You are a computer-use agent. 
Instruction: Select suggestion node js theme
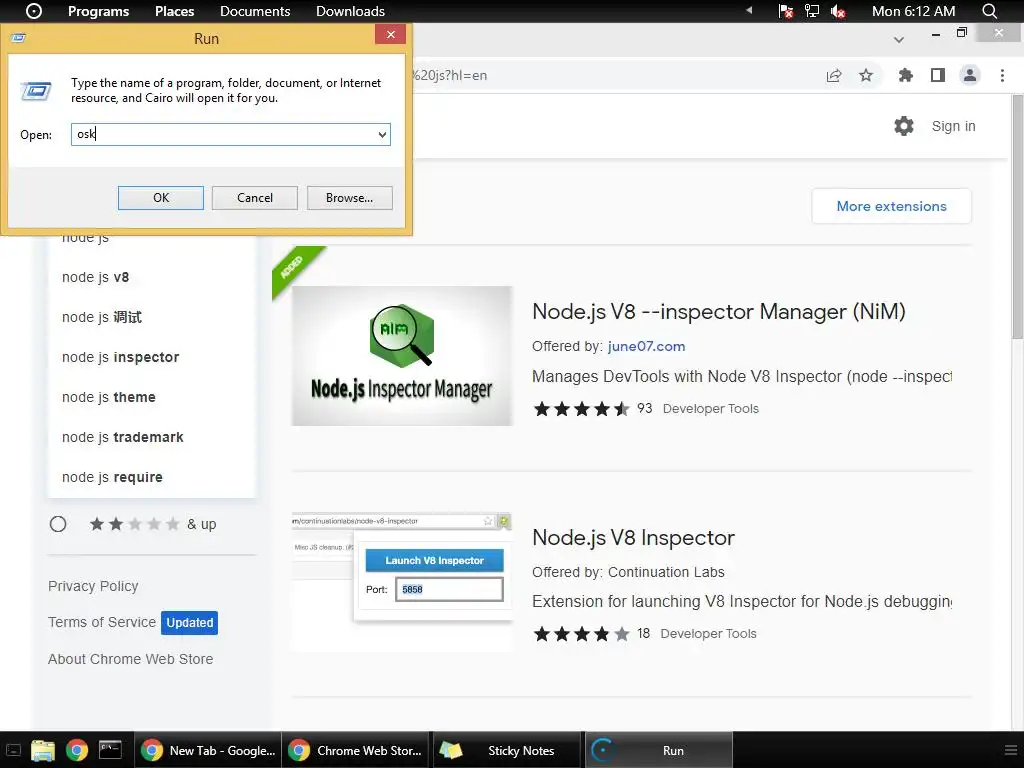(x=152, y=397)
